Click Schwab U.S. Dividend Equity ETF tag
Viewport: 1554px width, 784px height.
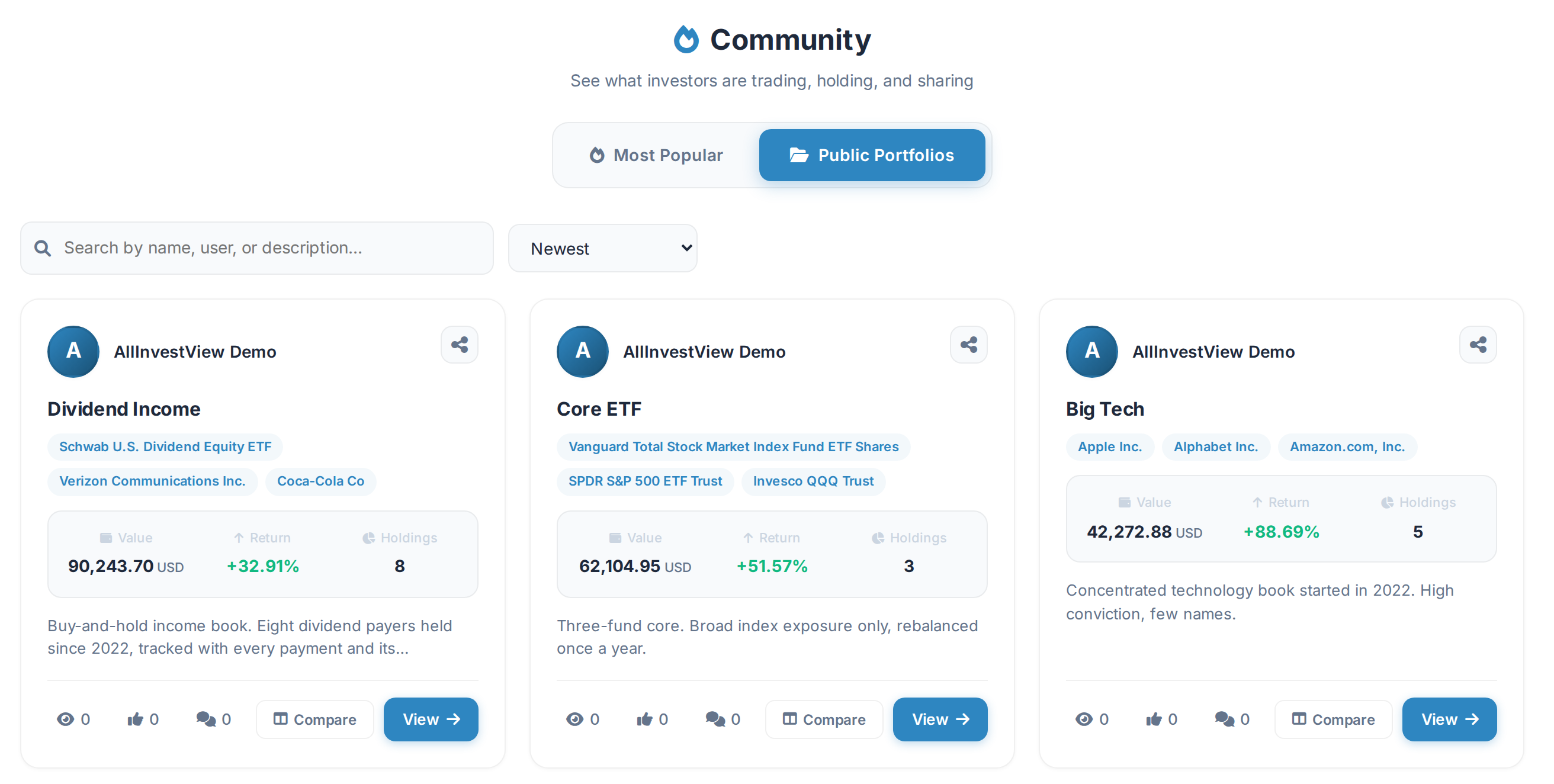[165, 447]
